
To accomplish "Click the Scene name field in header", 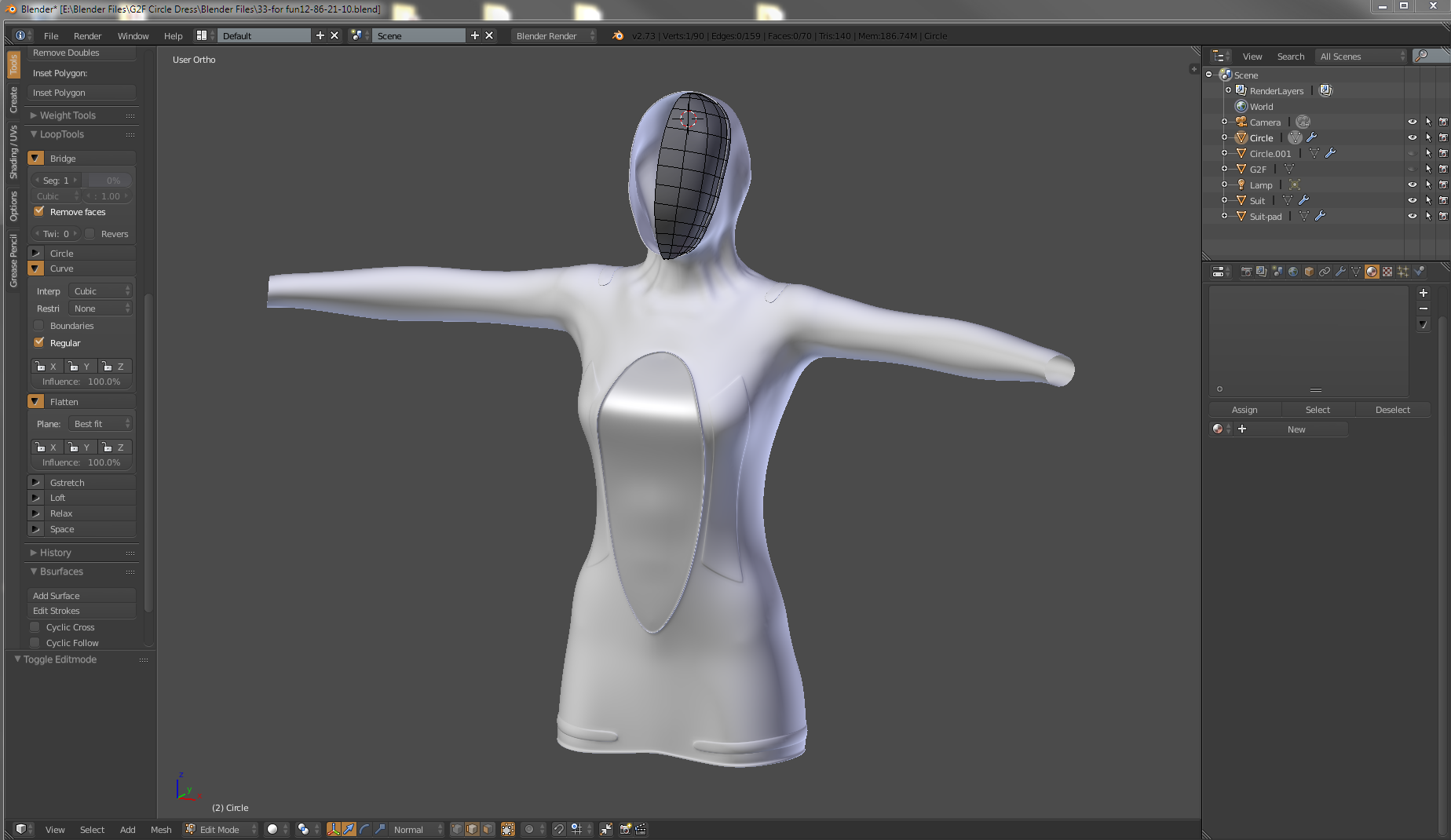I will (x=419, y=35).
